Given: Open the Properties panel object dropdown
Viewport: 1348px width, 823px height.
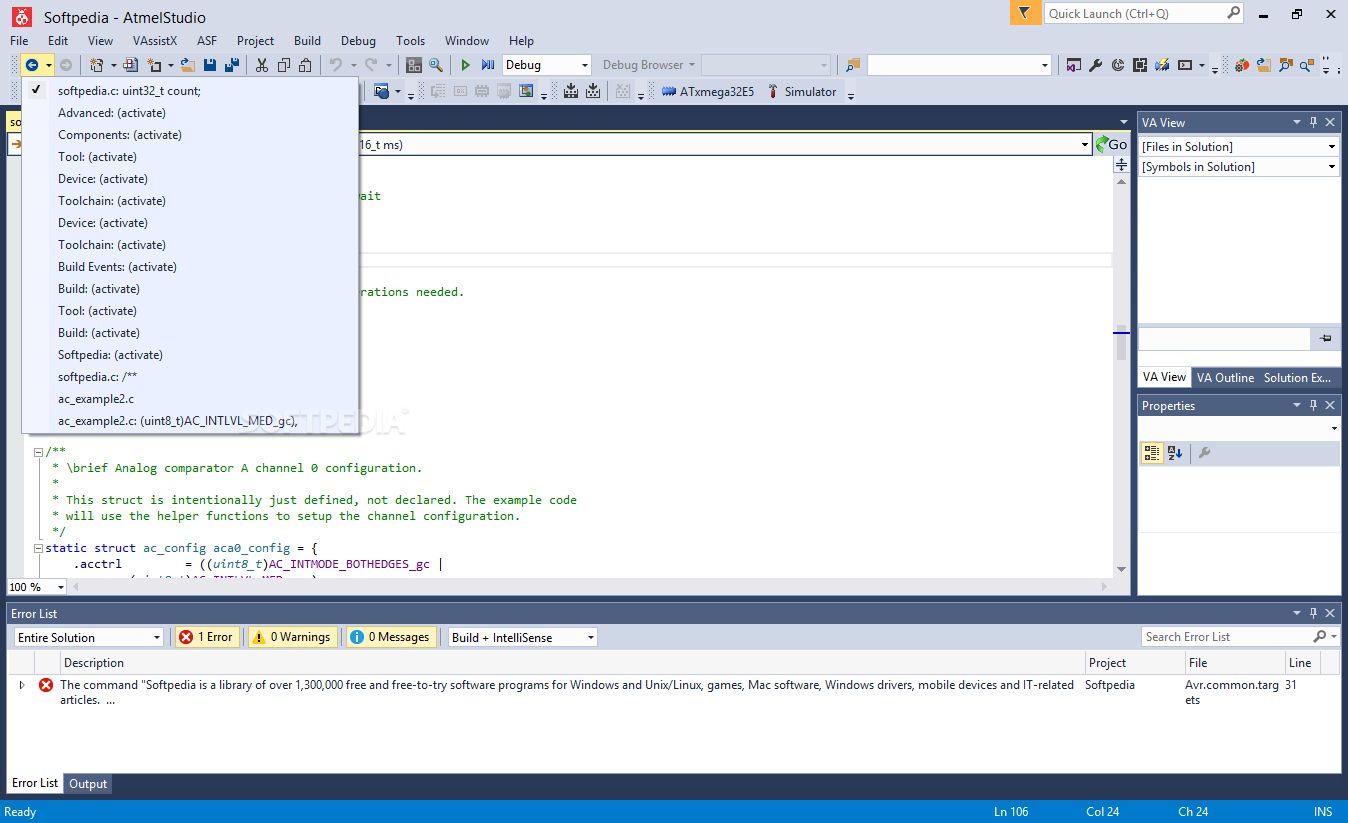Looking at the screenshot, I should coord(1334,429).
